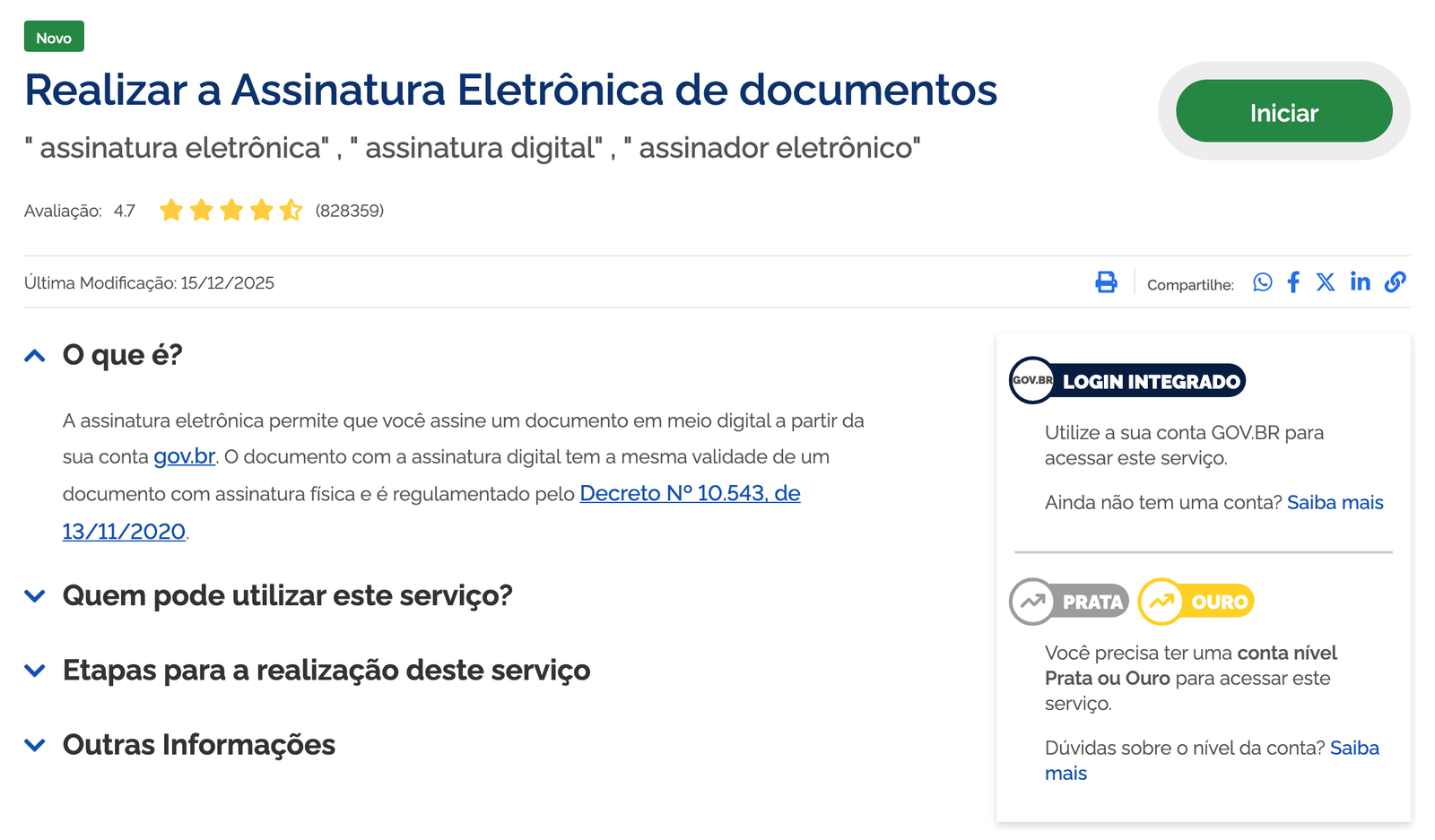Open "Saiba mais" about creating an account
Viewport: 1435px width, 840px height.
pos(1335,503)
